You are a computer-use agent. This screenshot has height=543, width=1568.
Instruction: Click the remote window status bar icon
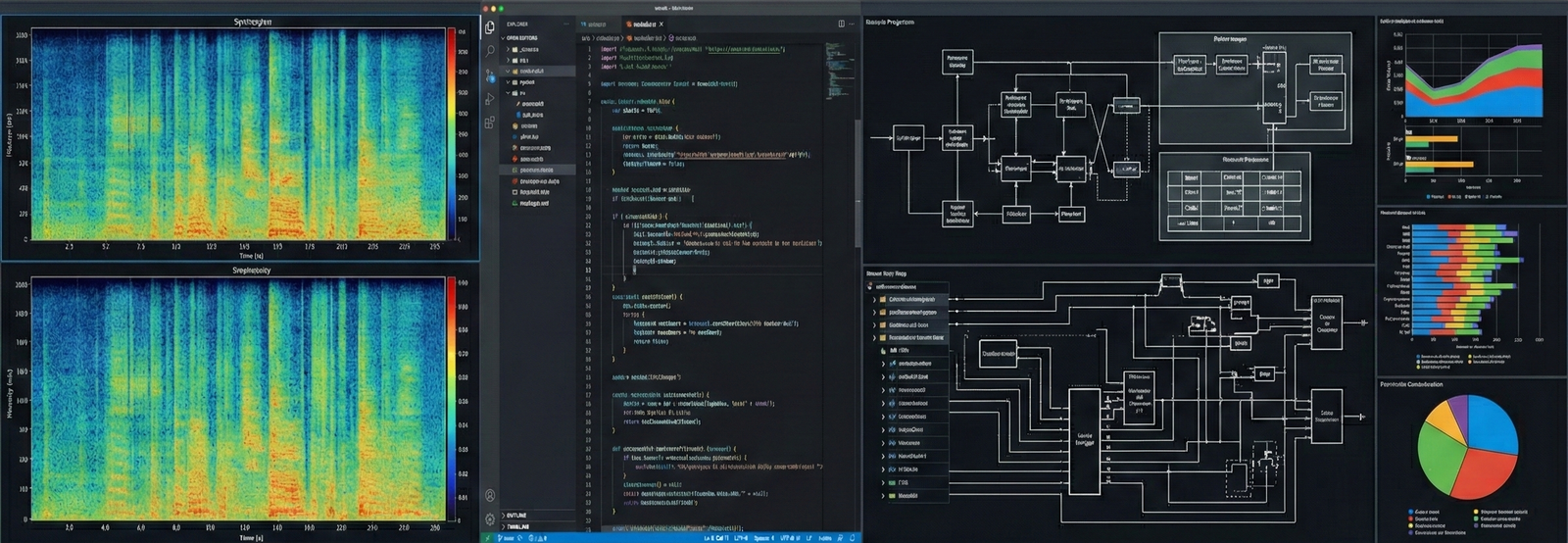click(x=487, y=537)
